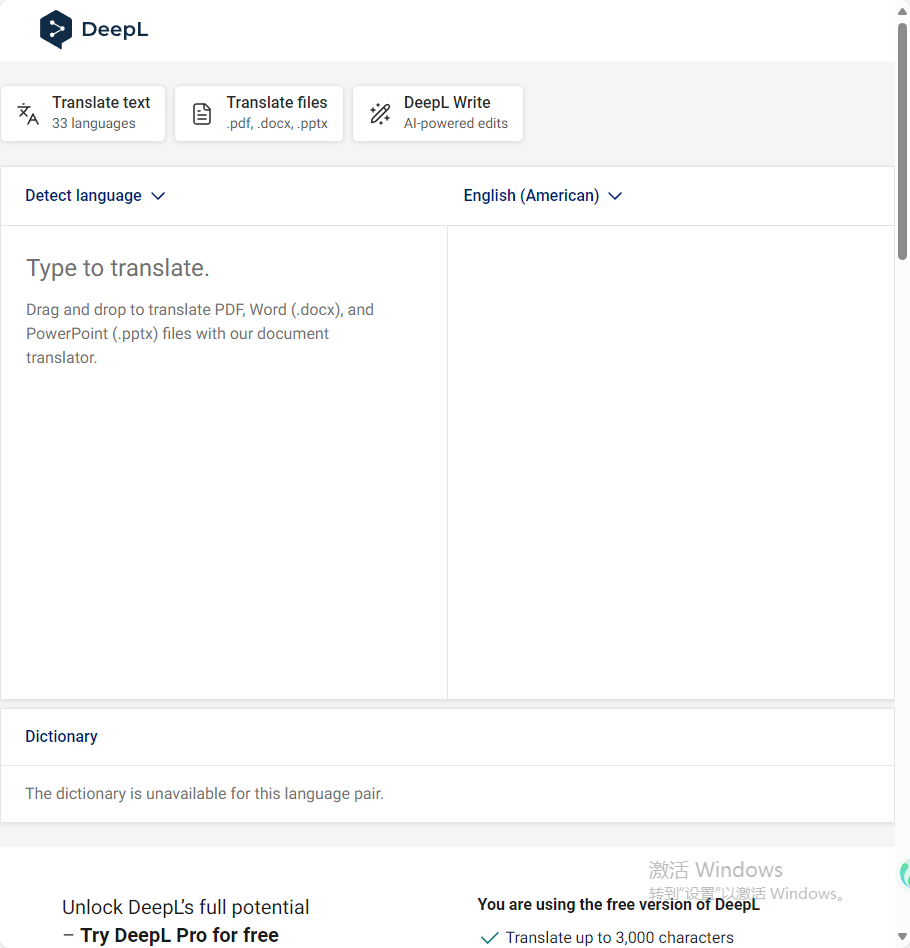Click into the Type to translate field
Screen dimensions: 910x948
pyautogui.click(x=224, y=463)
